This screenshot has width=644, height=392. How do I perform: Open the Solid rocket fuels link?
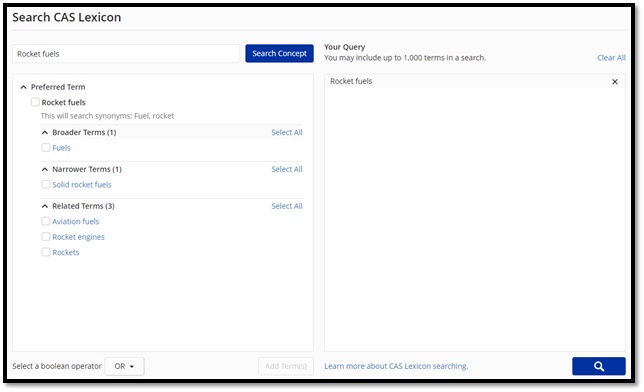click(82, 185)
